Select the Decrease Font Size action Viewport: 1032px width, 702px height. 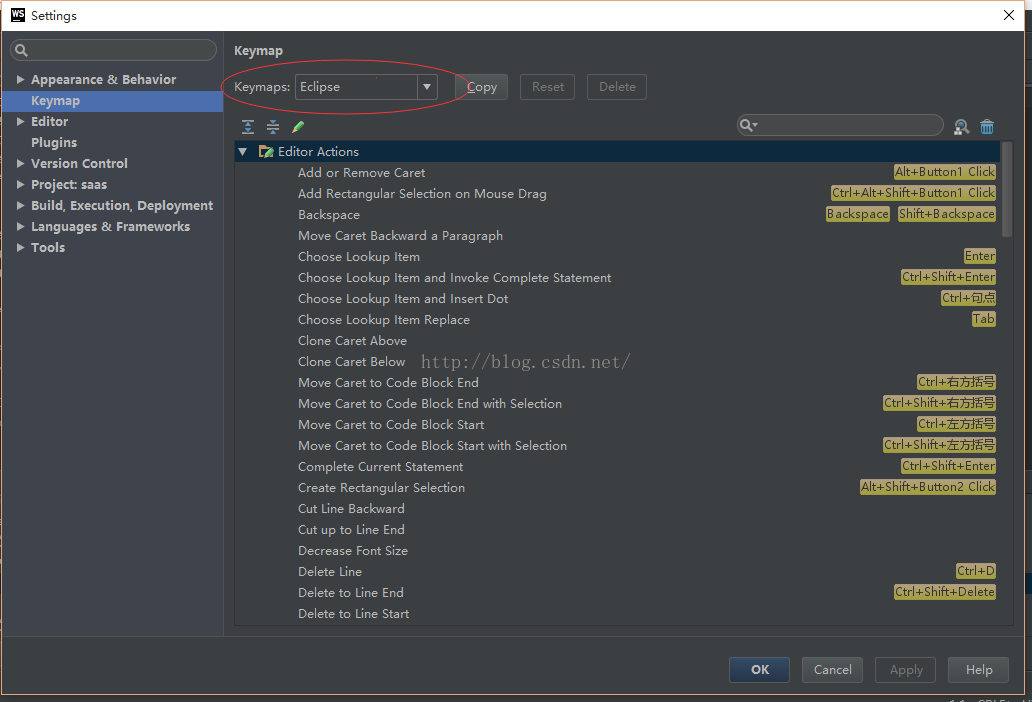pos(617,551)
